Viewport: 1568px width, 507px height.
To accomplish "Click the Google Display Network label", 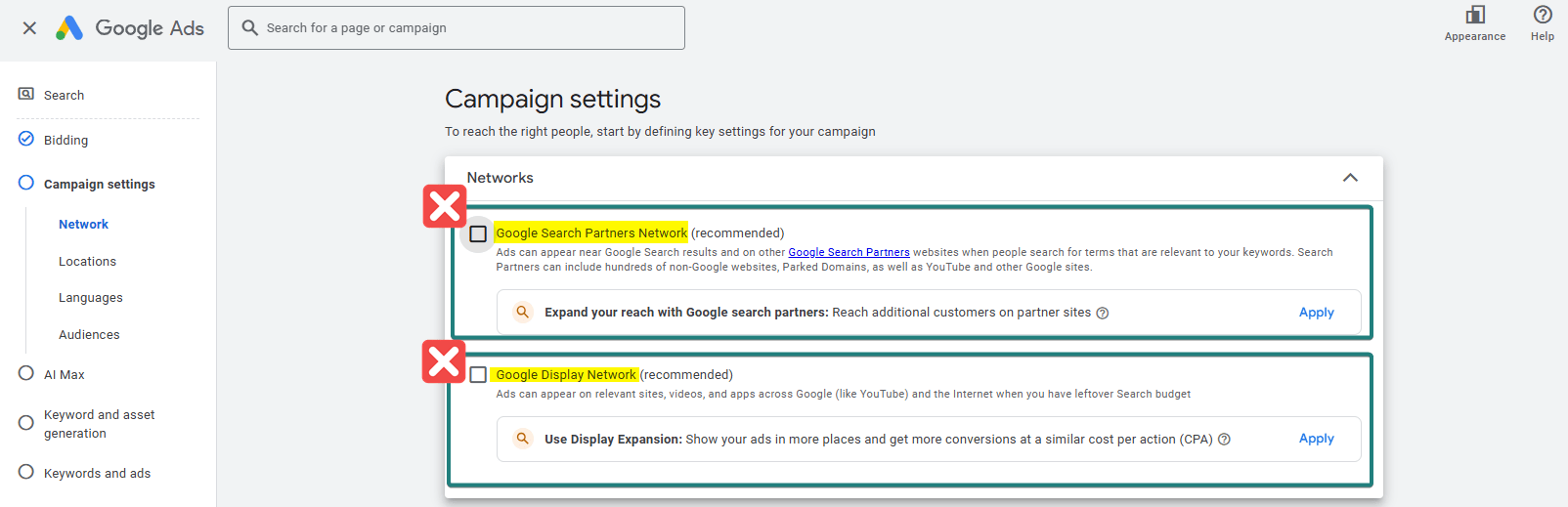I will click(x=566, y=374).
